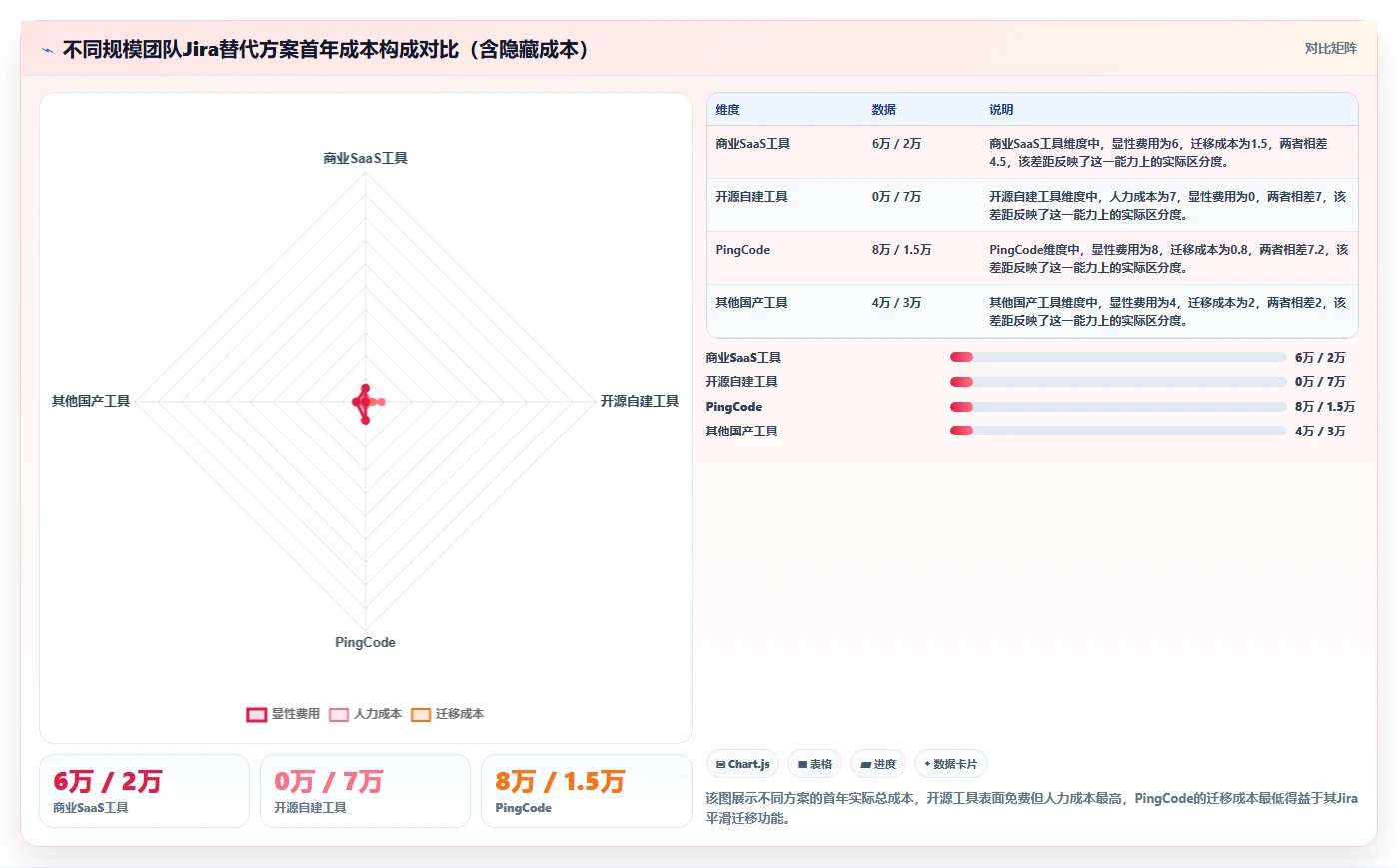Open the 8万 / 1.5万 PingCode stat card
This screenshot has height=868, width=1398.
[586, 791]
